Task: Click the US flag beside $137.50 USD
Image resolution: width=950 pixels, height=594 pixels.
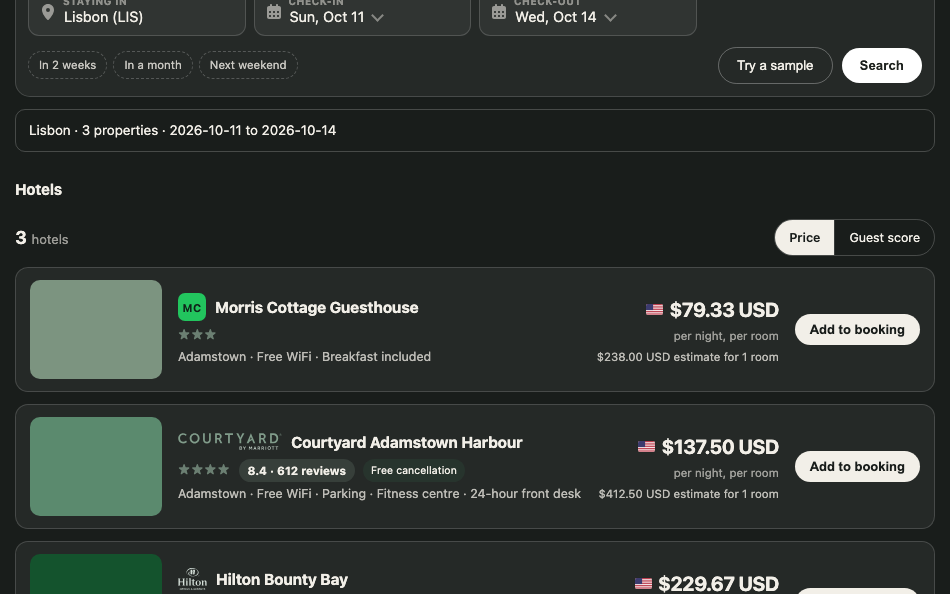Action: point(646,447)
